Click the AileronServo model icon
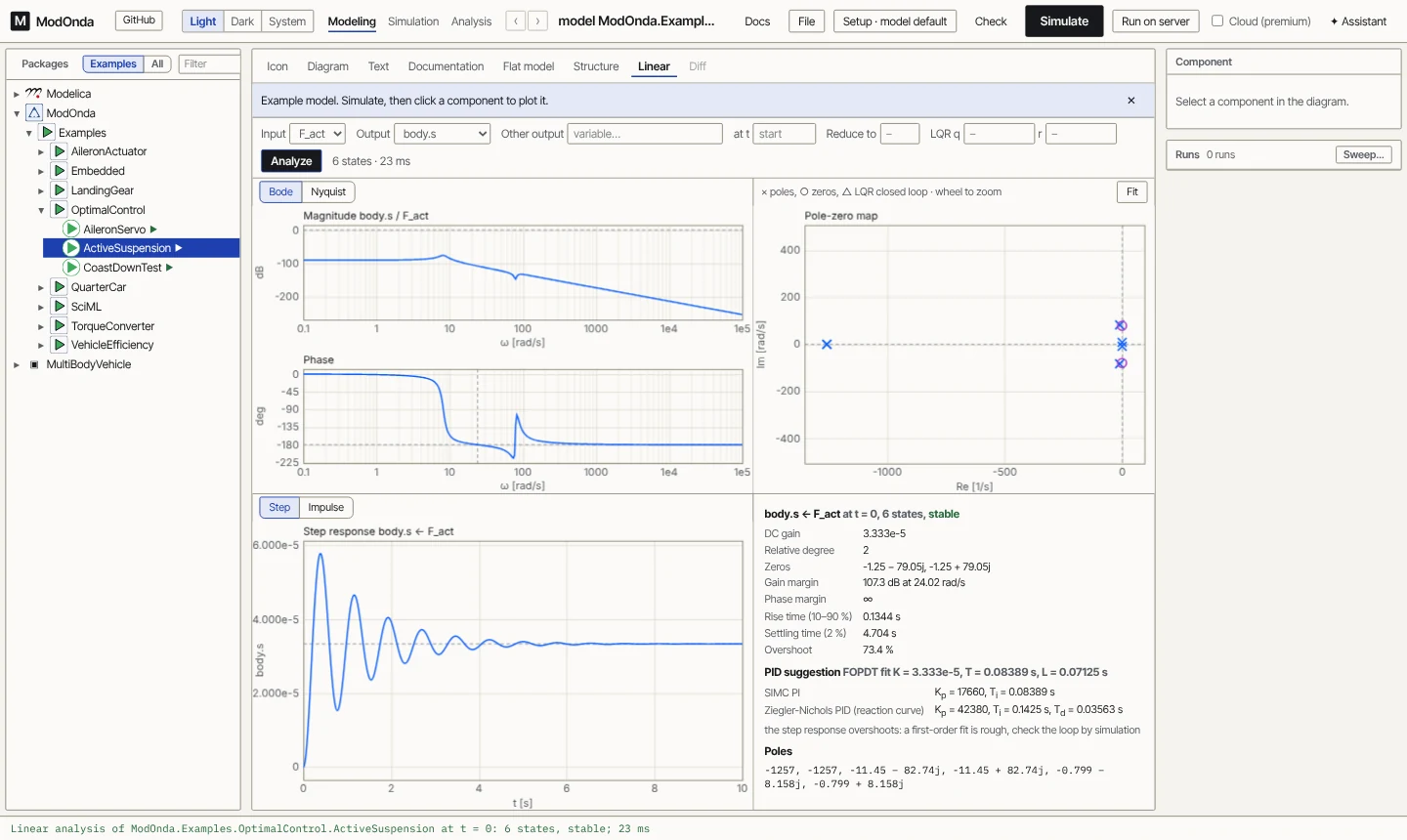1407x840 pixels. (71, 230)
